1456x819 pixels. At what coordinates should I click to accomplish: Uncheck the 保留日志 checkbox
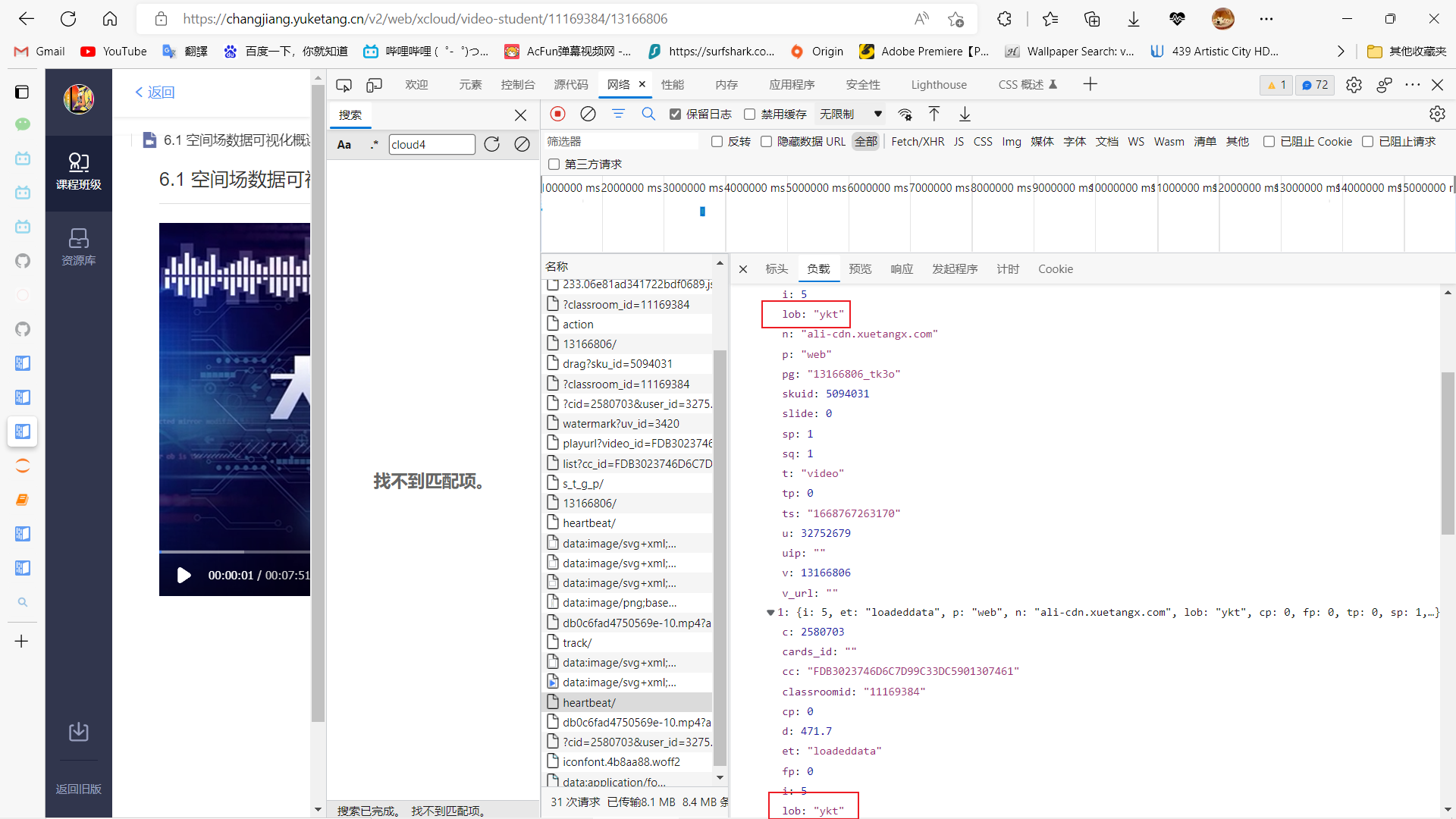coord(675,114)
